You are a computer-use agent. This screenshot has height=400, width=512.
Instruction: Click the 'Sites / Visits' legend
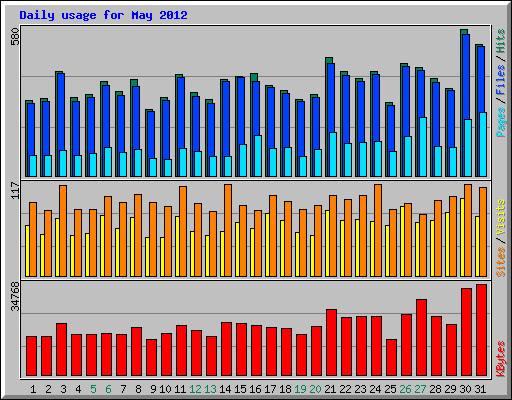click(501, 238)
